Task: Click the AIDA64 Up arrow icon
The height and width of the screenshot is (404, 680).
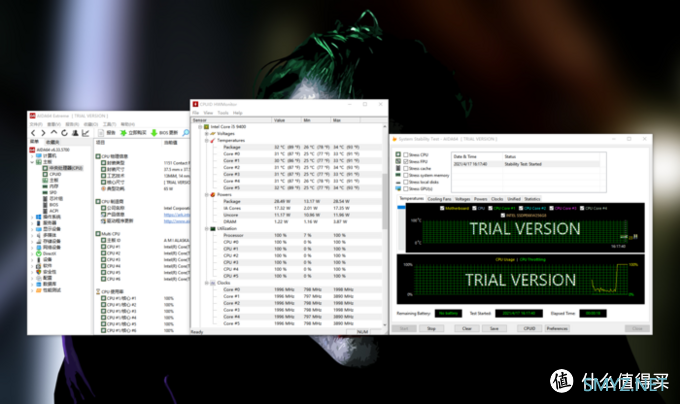Action: [54, 133]
